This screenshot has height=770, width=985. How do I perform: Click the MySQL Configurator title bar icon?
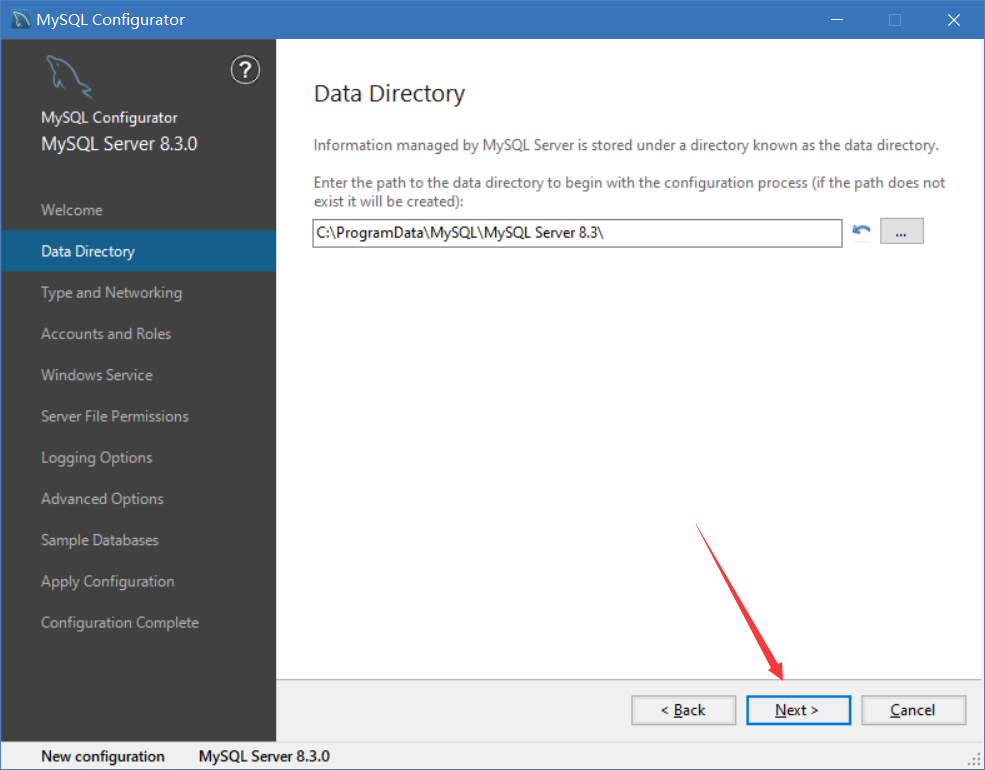(x=21, y=19)
